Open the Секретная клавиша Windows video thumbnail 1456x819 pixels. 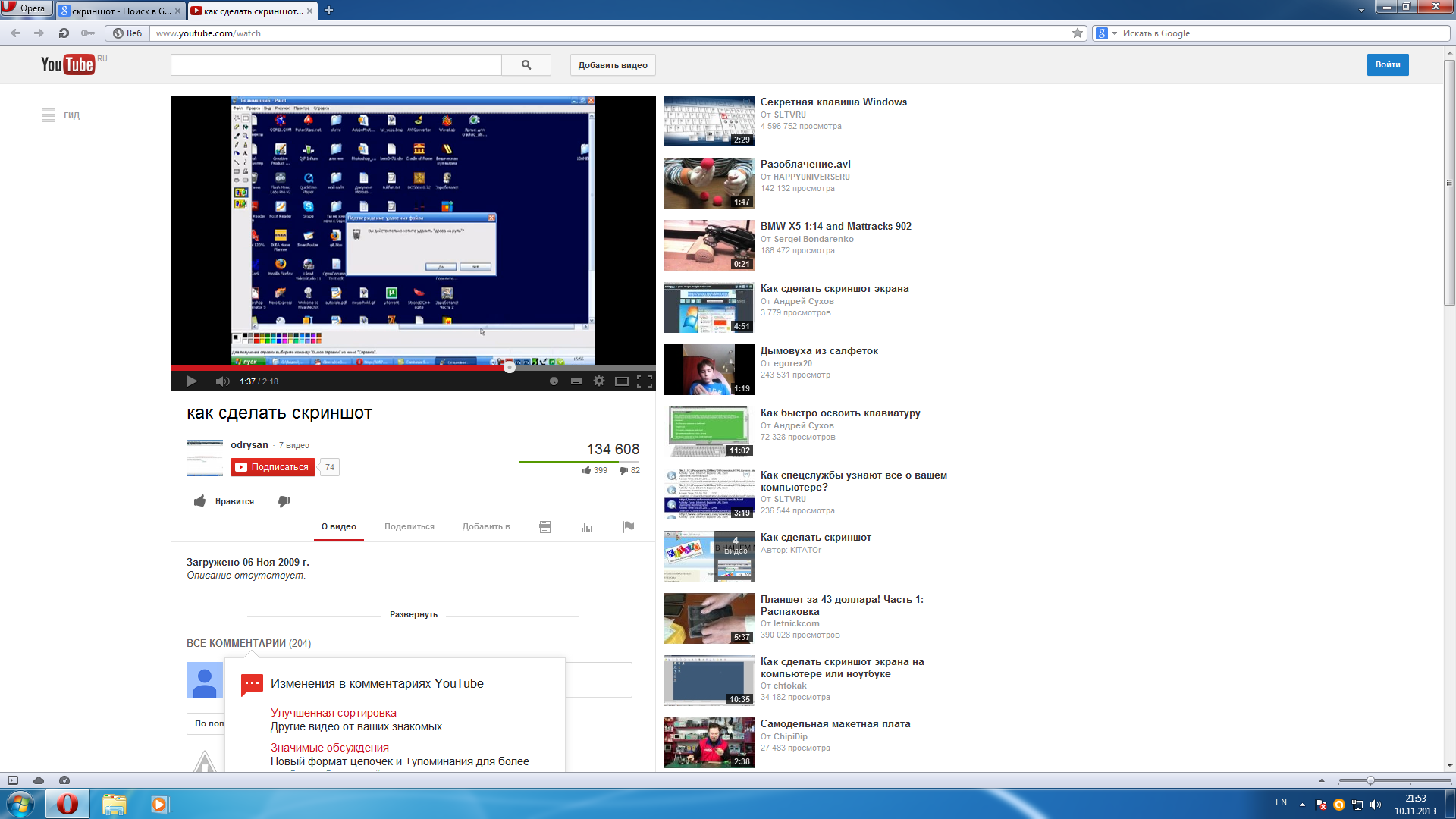click(708, 121)
